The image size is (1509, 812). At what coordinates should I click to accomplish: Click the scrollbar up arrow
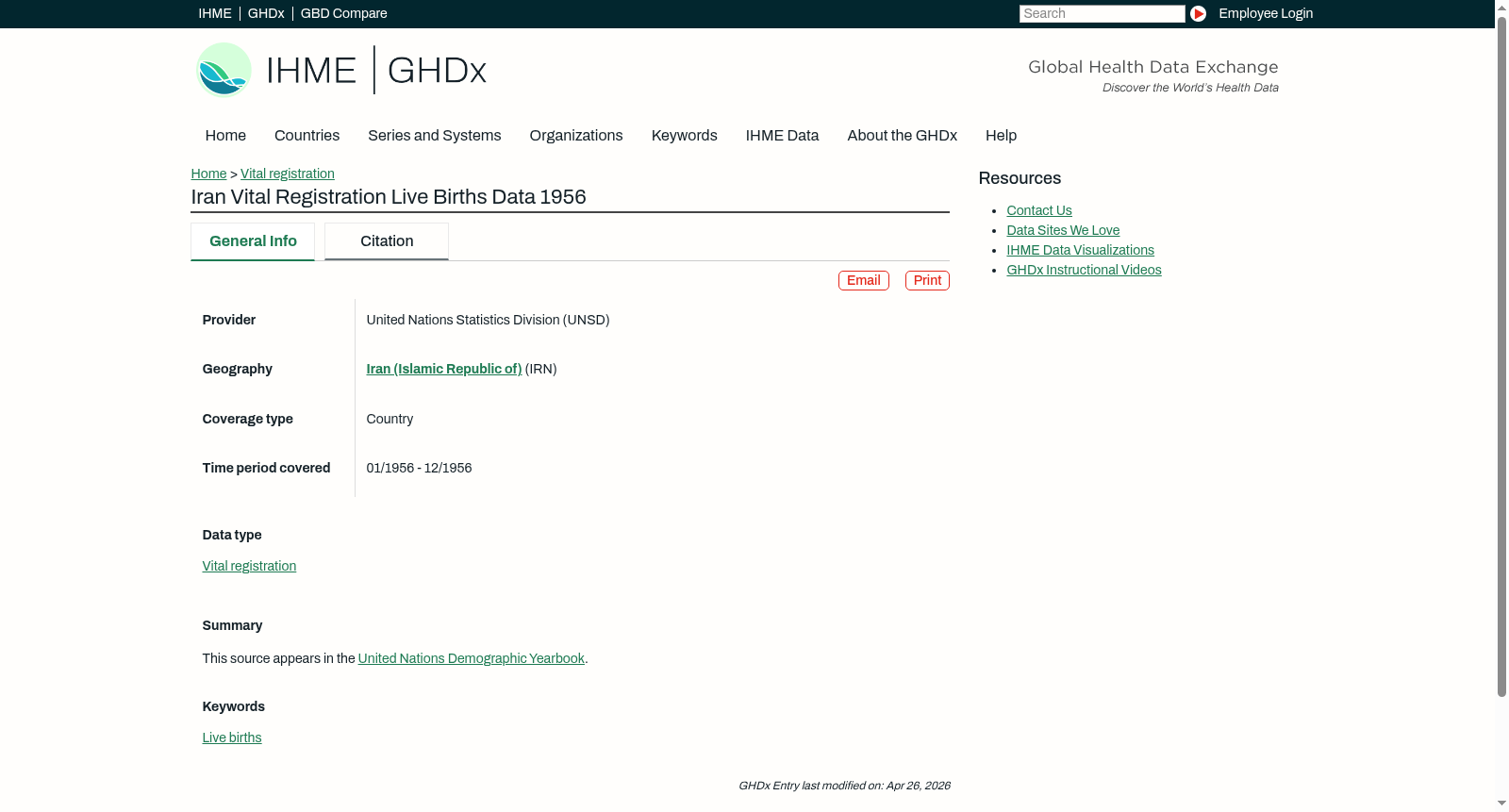pyautogui.click(x=1501, y=8)
